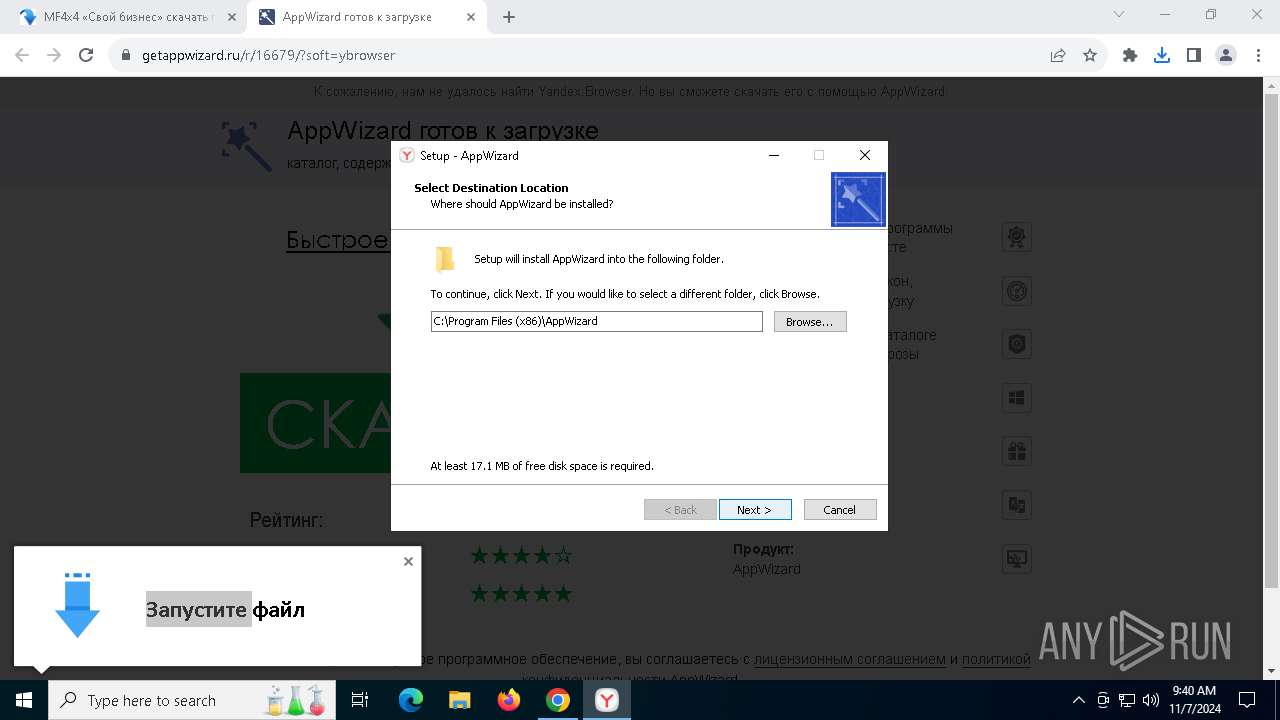Open Task View on the taskbar
Screen dimensions: 1280x720
point(361,700)
